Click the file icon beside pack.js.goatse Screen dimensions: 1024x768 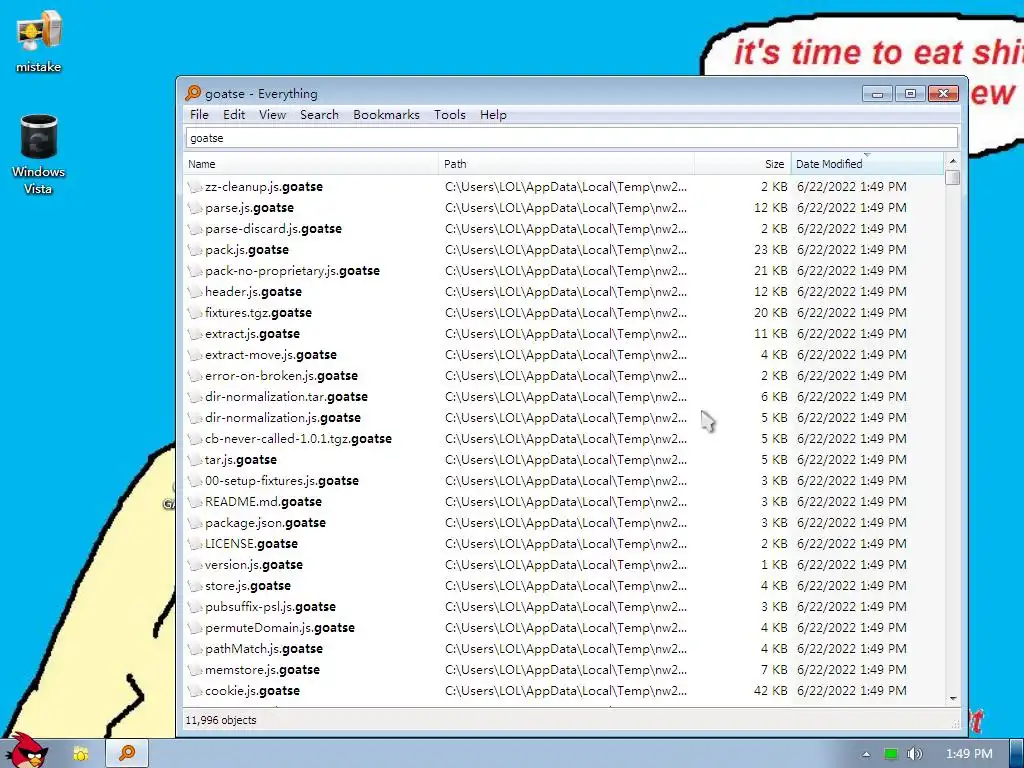click(x=195, y=249)
